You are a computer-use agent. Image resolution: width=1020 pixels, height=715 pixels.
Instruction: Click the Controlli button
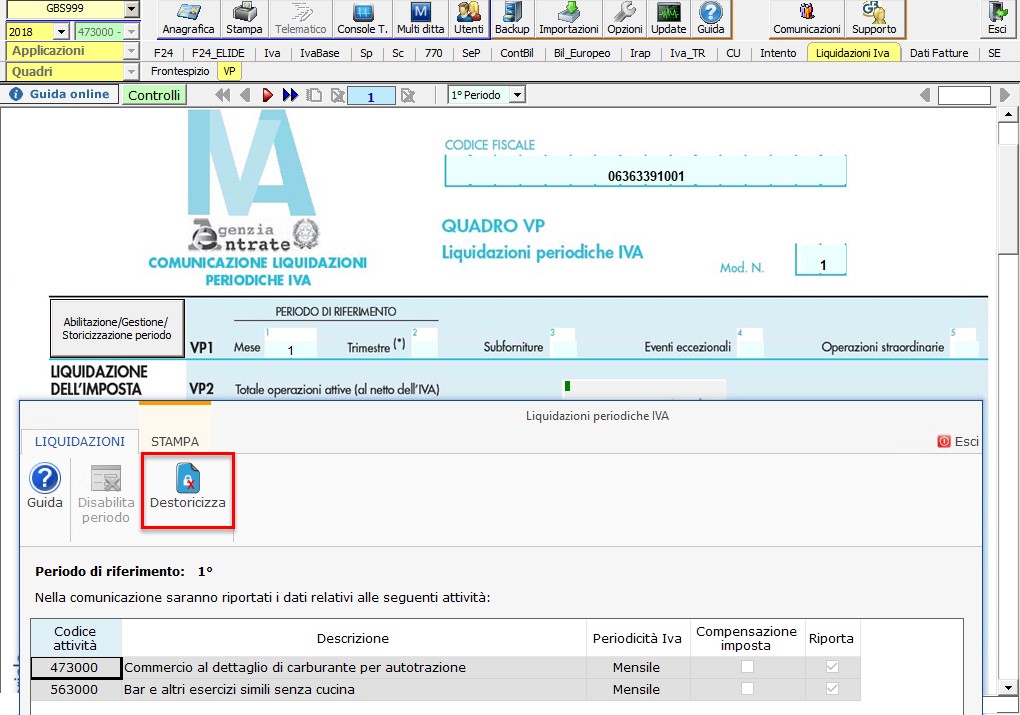coord(154,95)
